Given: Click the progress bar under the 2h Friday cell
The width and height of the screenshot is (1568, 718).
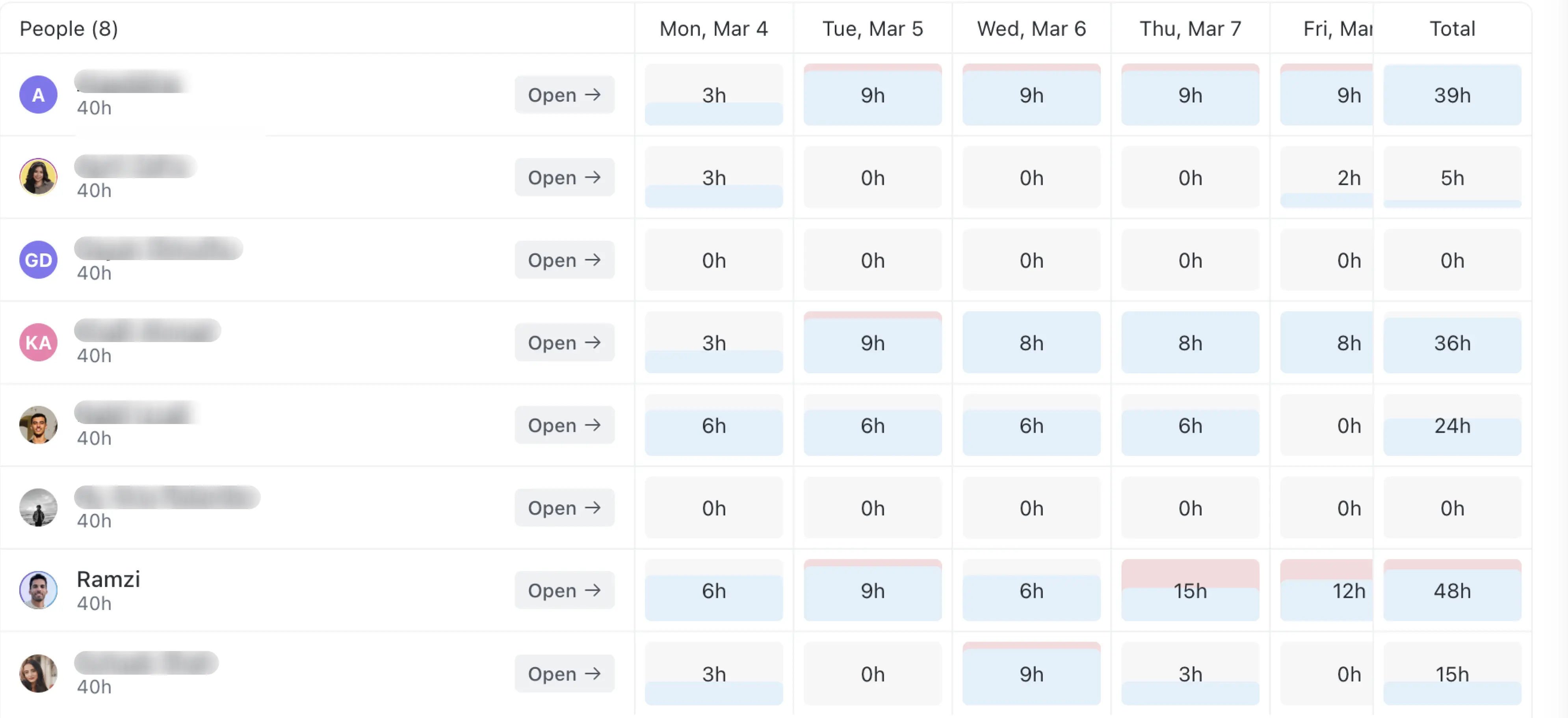Looking at the screenshot, I should click(1327, 199).
